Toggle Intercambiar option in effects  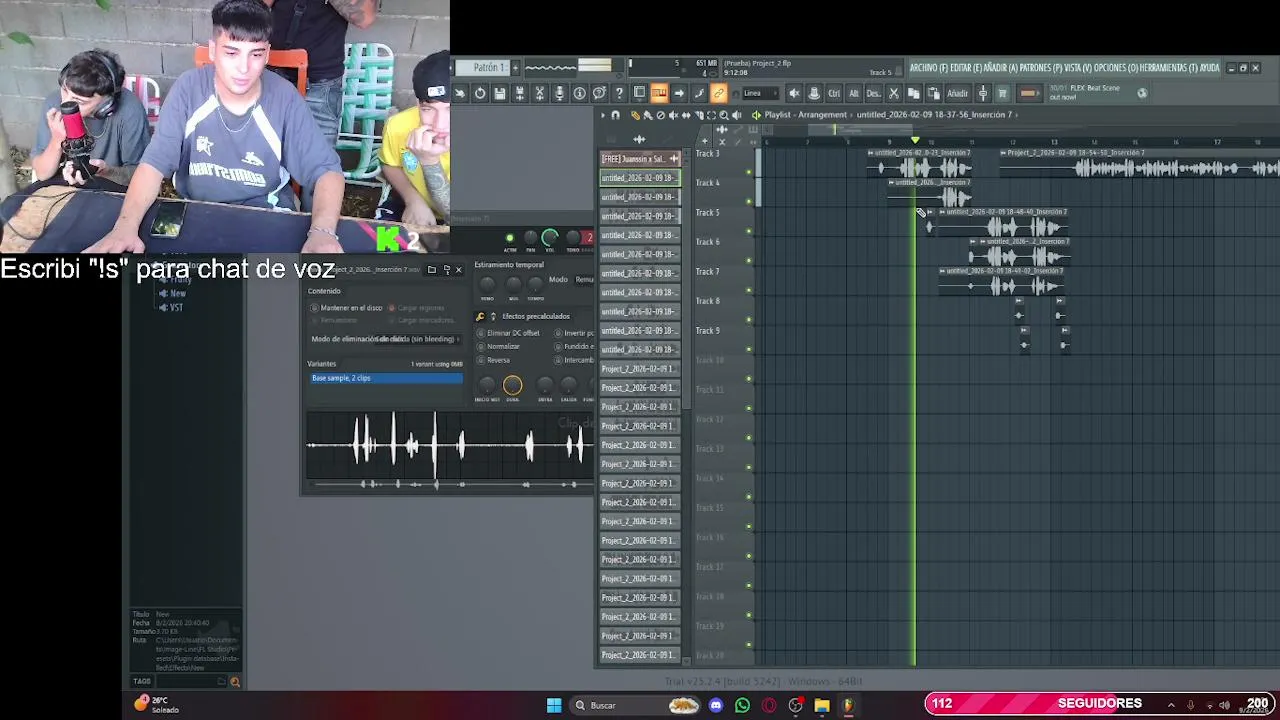coord(575,360)
